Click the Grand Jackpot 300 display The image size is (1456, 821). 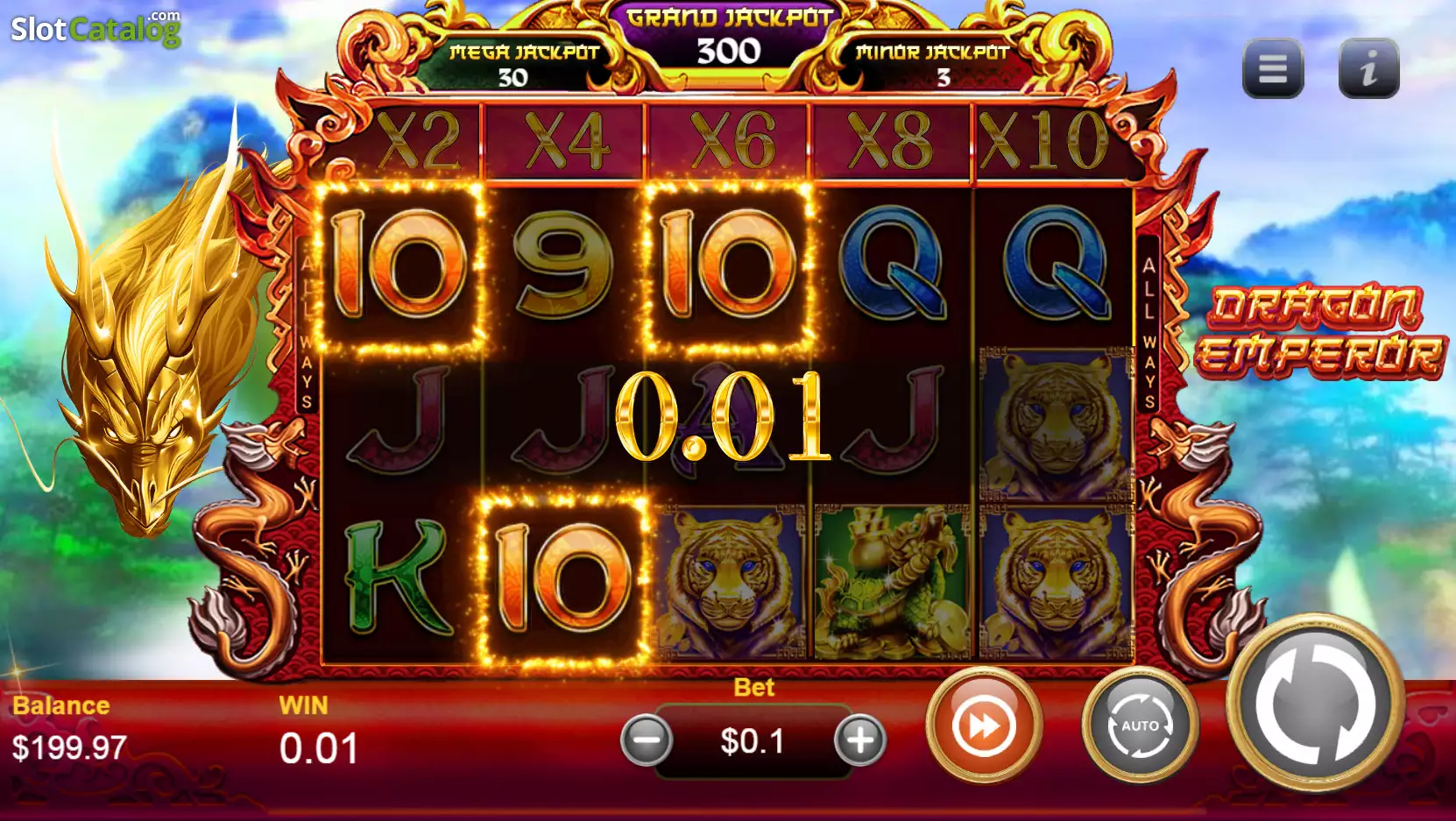pos(729,39)
